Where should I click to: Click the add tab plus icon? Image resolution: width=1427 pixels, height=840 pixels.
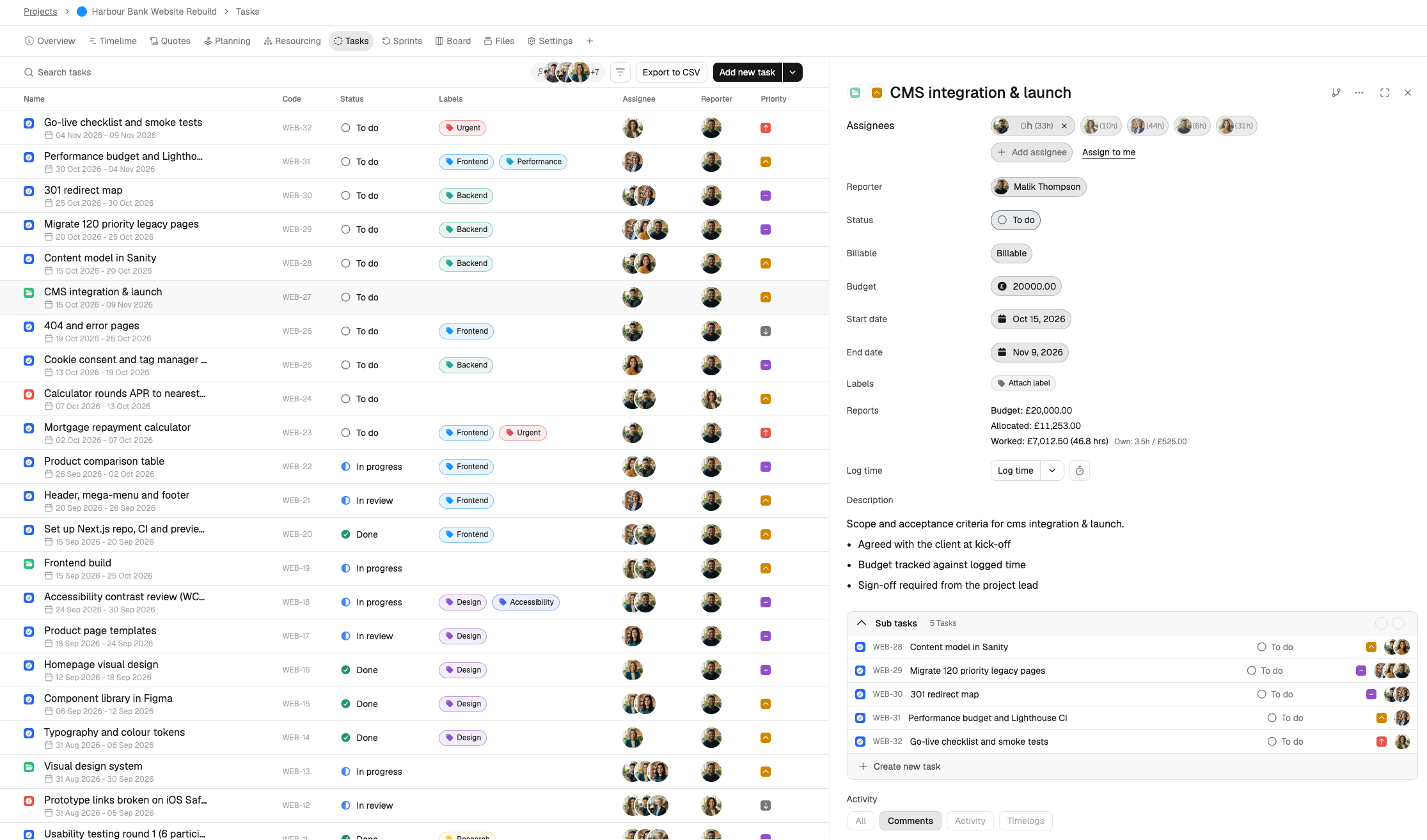[x=590, y=41]
